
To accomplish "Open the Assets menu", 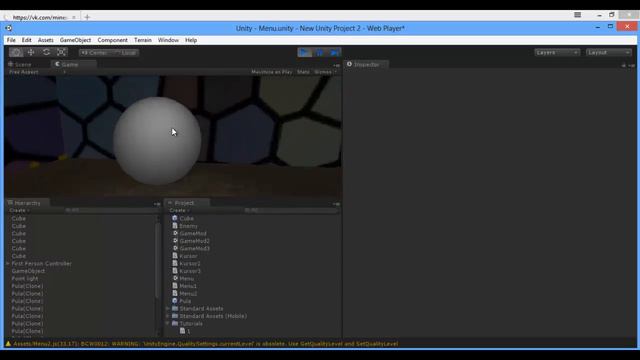I will point(46,40).
